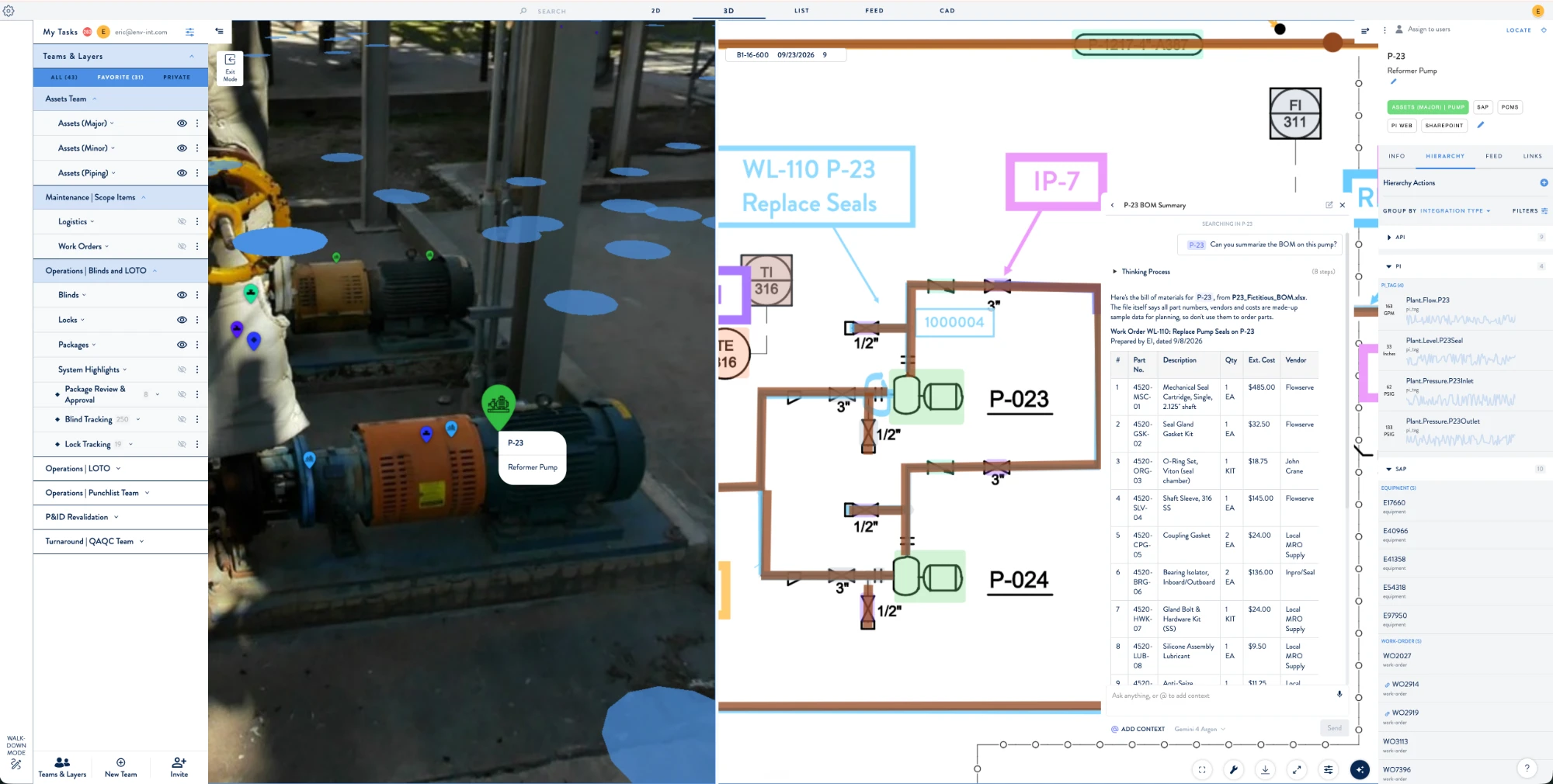Click the expand arrows icon in the bottom toolbar
The image size is (1553, 784).
pyautogui.click(x=1297, y=769)
